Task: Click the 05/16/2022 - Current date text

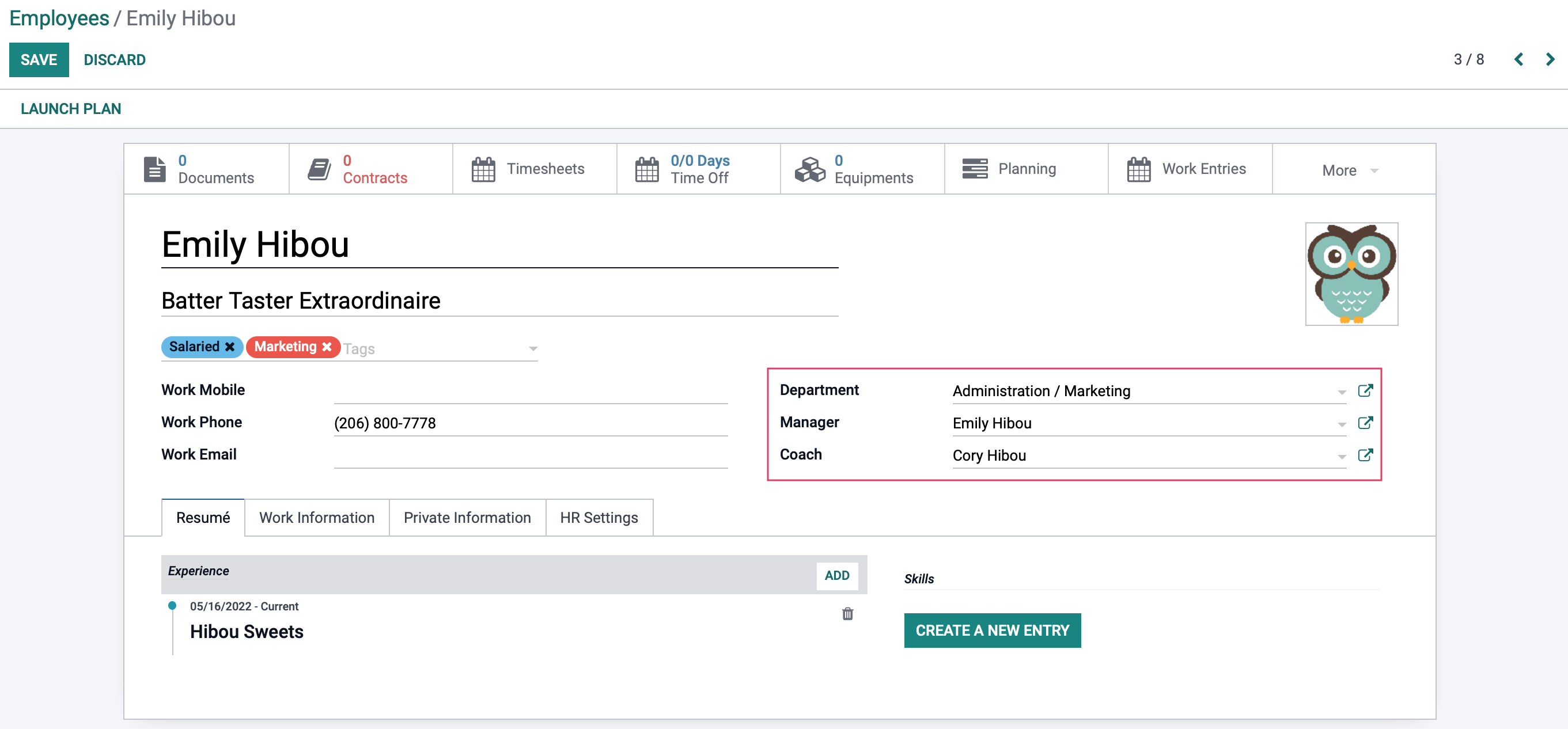Action: (244, 606)
